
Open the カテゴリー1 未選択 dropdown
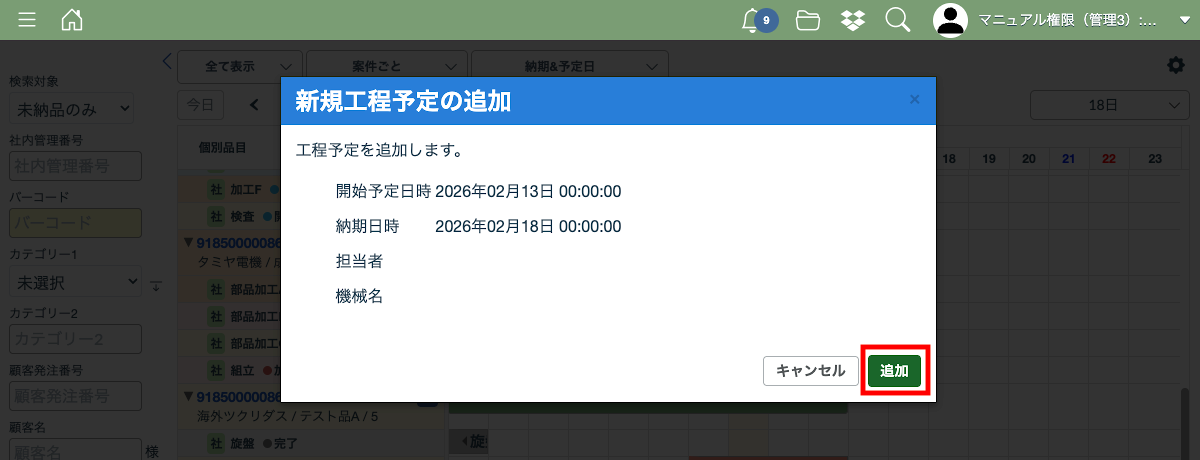pyautogui.click(x=76, y=282)
